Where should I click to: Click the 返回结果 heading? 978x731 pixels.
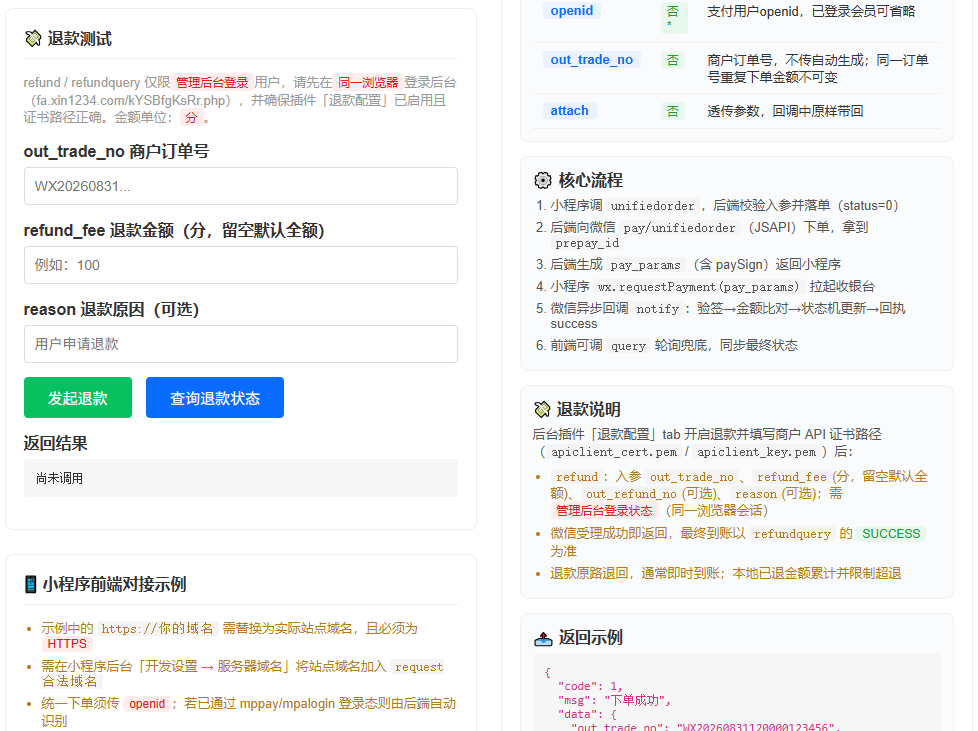pyautogui.click(x=56, y=443)
